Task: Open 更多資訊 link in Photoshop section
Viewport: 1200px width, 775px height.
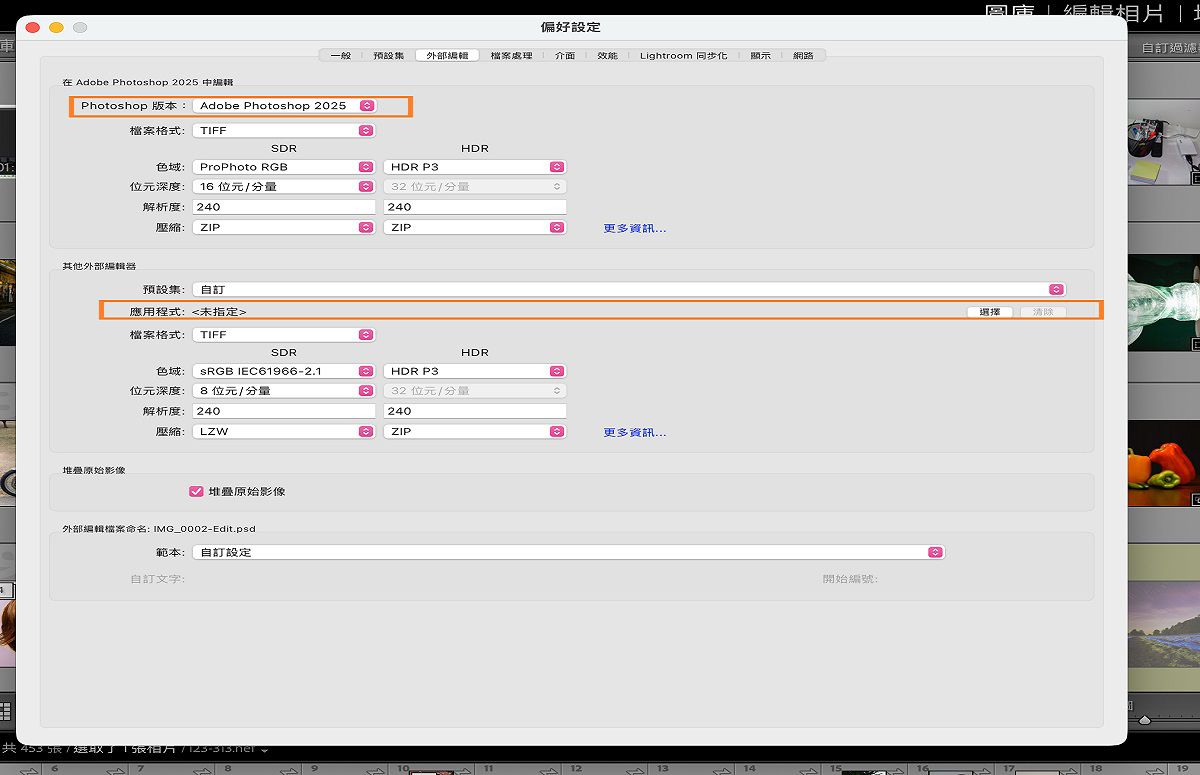Action: pyautogui.click(x=634, y=228)
